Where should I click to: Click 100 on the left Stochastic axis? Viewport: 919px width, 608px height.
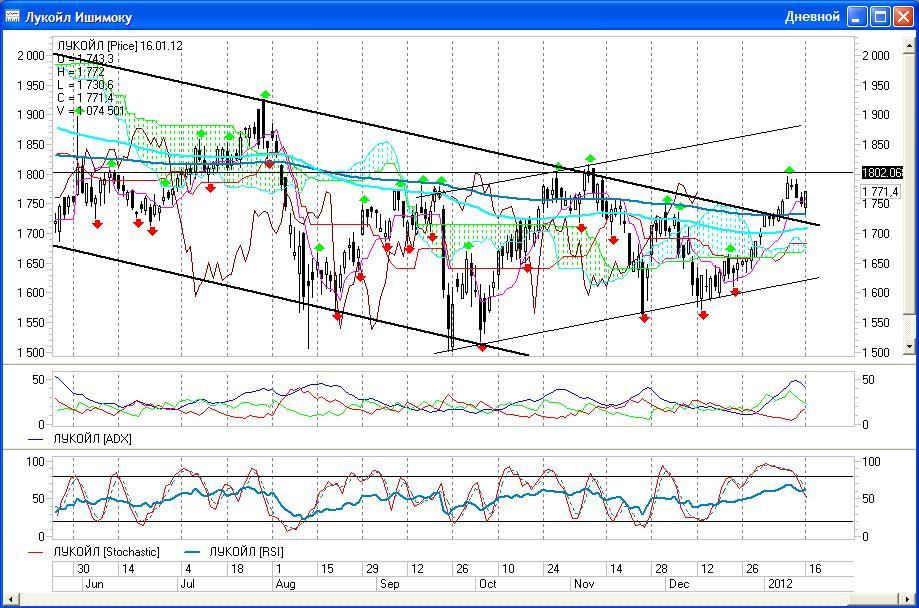35,462
